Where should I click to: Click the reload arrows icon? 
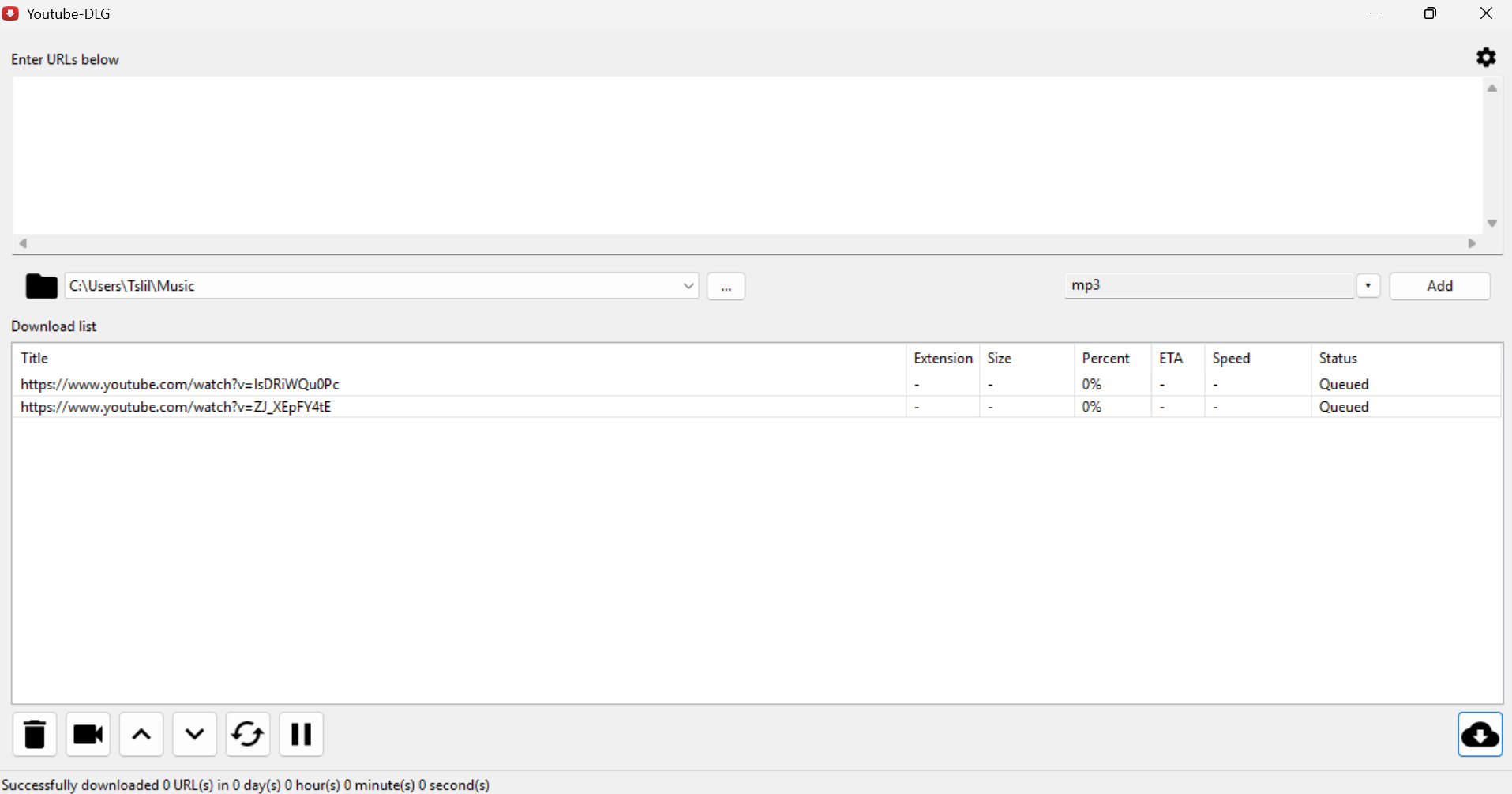click(x=248, y=735)
